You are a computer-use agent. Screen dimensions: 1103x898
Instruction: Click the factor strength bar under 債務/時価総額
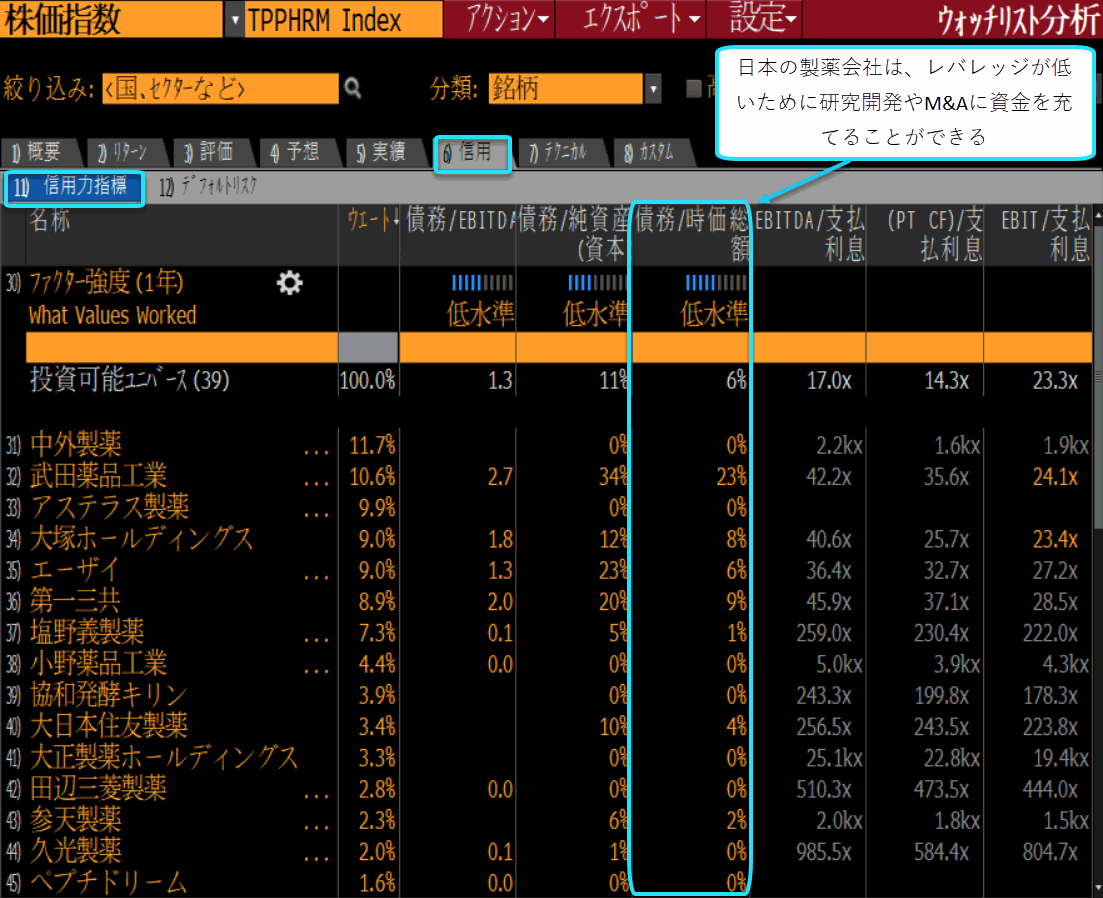[716, 283]
